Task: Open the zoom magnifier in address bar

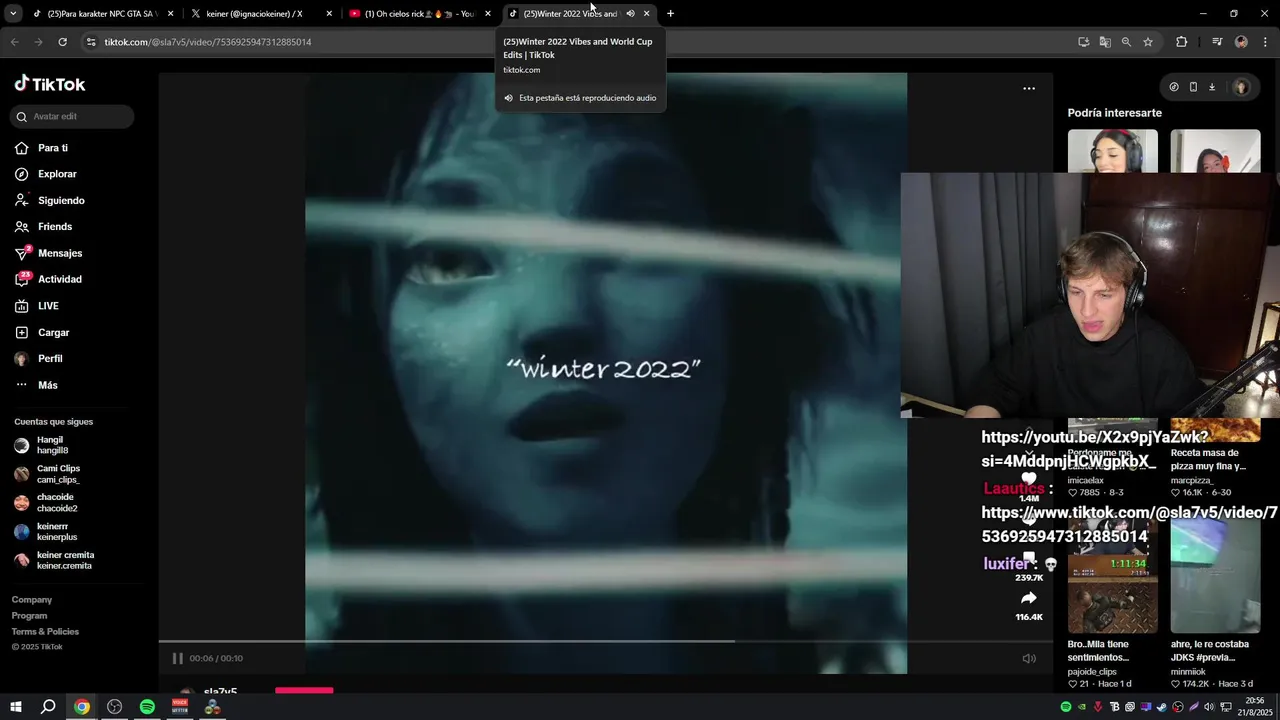Action: [x=1126, y=42]
